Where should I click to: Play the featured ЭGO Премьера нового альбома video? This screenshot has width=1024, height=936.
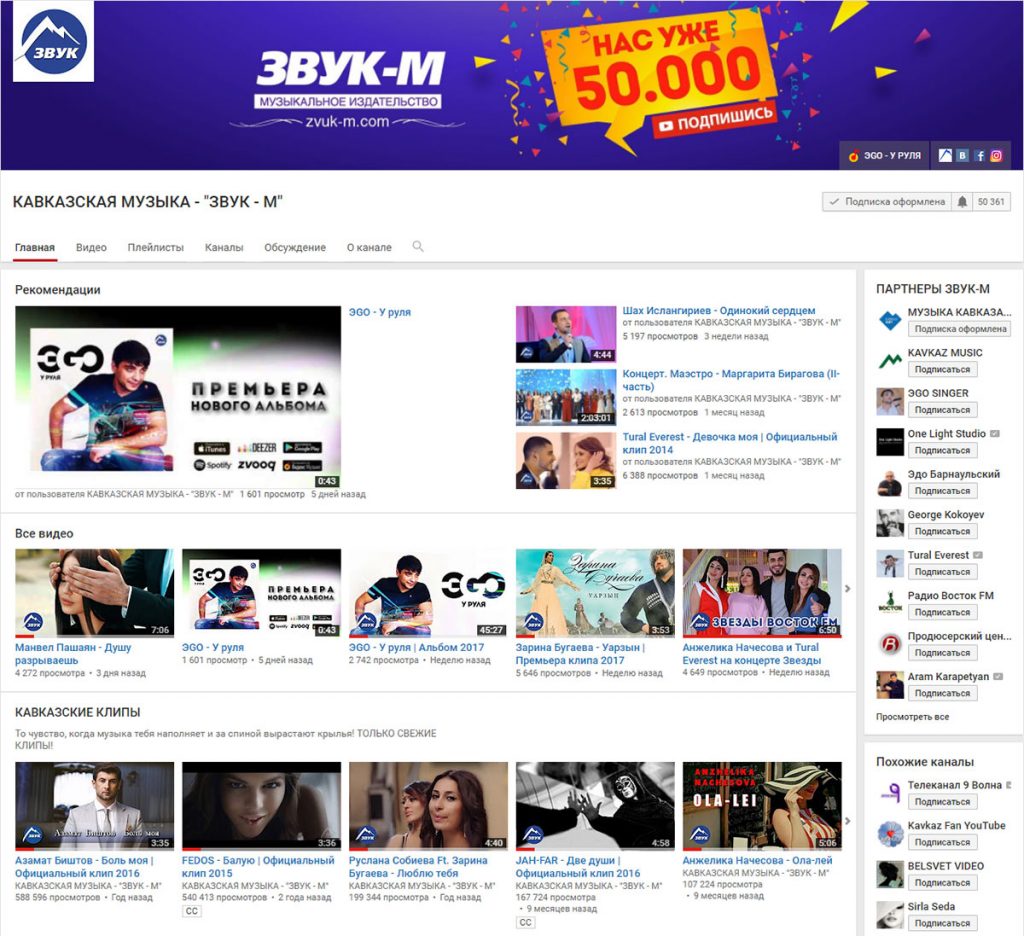pyautogui.click(x=178, y=397)
